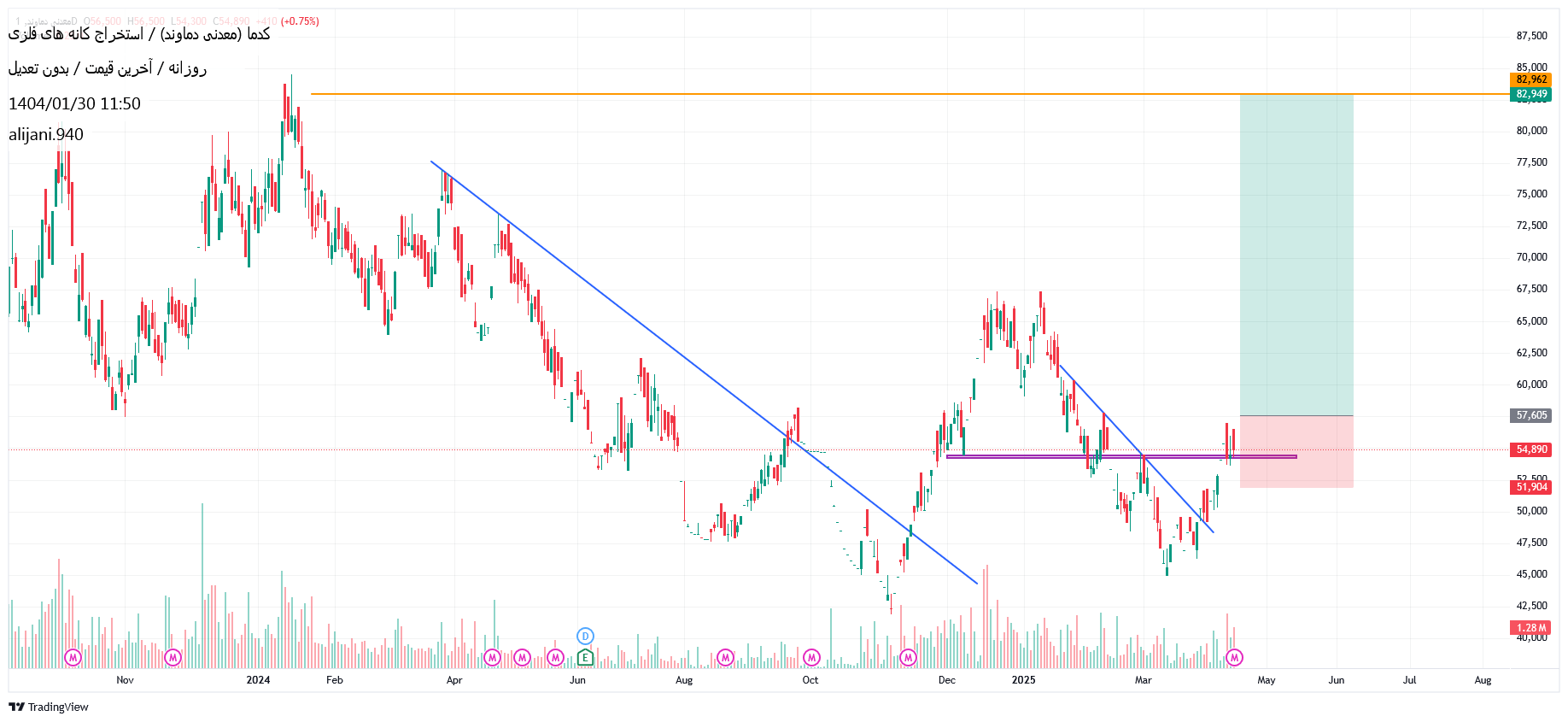Click the red 54,890 current price label
This screenshot has height=722, width=1568.
[x=1531, y=449]
